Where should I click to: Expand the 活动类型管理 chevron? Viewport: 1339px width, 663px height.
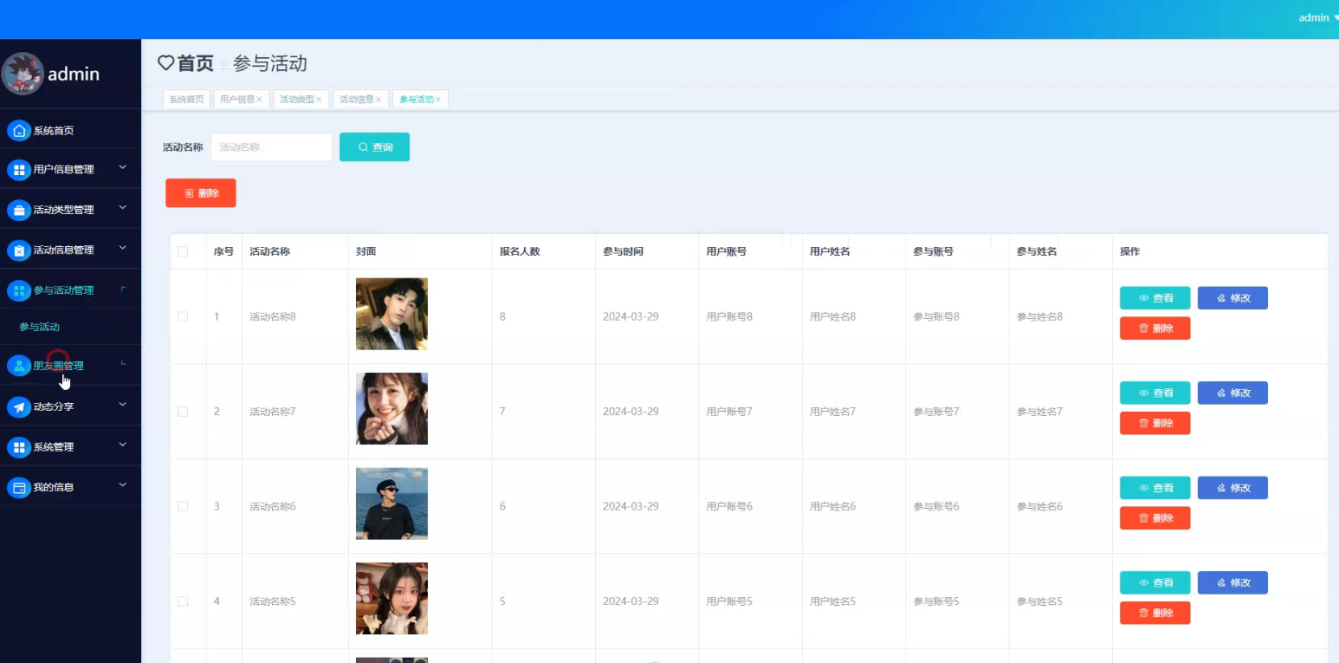tap(123, 208)
